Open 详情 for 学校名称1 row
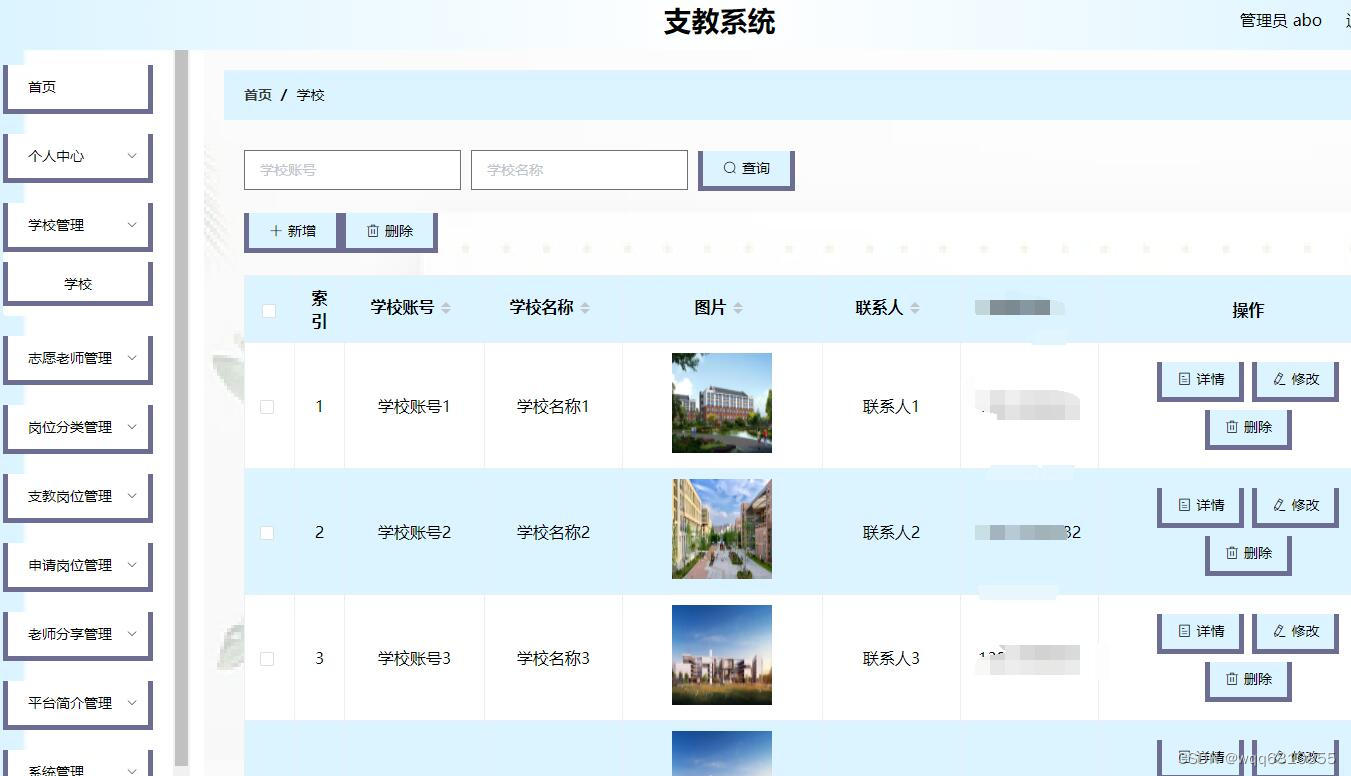 click(1200, 380)
